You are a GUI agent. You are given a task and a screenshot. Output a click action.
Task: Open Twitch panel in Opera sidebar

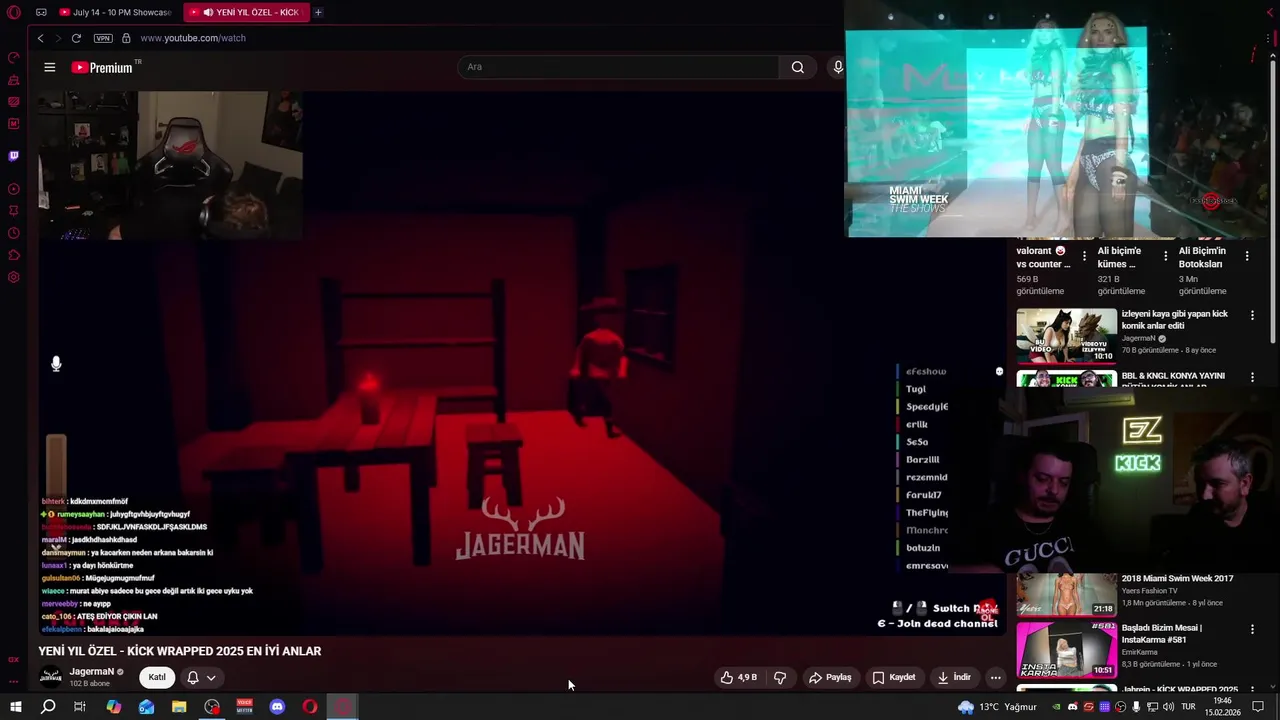click(x=14, y=156)
